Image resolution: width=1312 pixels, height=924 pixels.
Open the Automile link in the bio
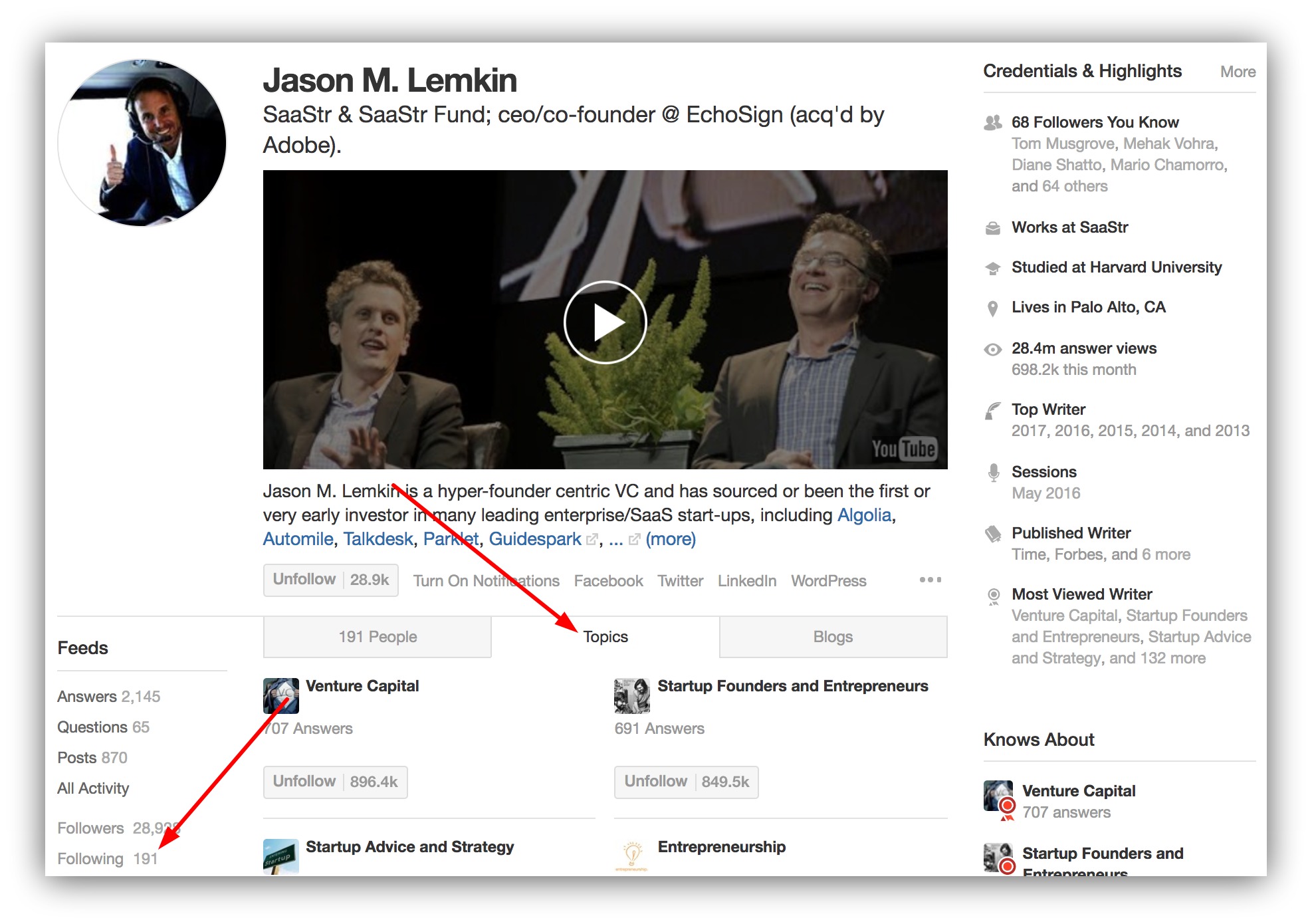(298, 538)
